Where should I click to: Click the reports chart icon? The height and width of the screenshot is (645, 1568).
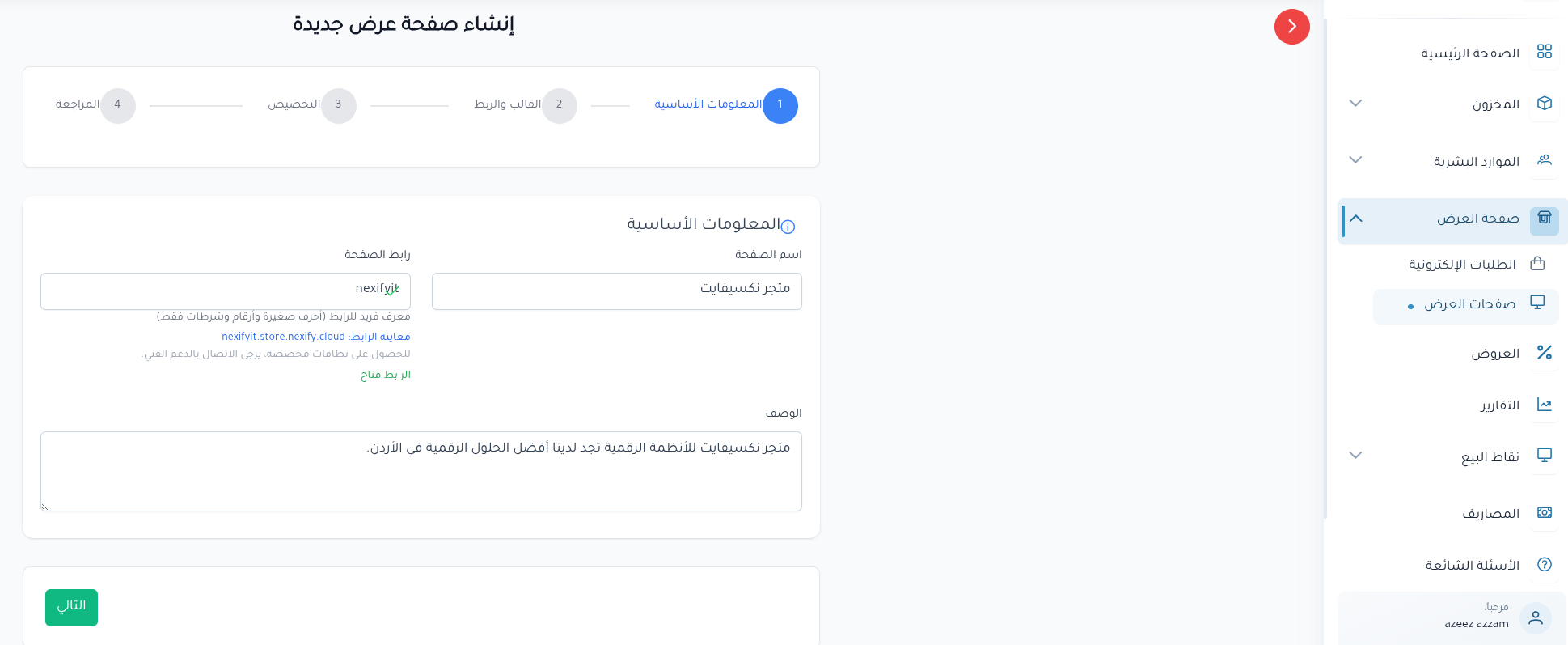click(x=1544, y=405)
